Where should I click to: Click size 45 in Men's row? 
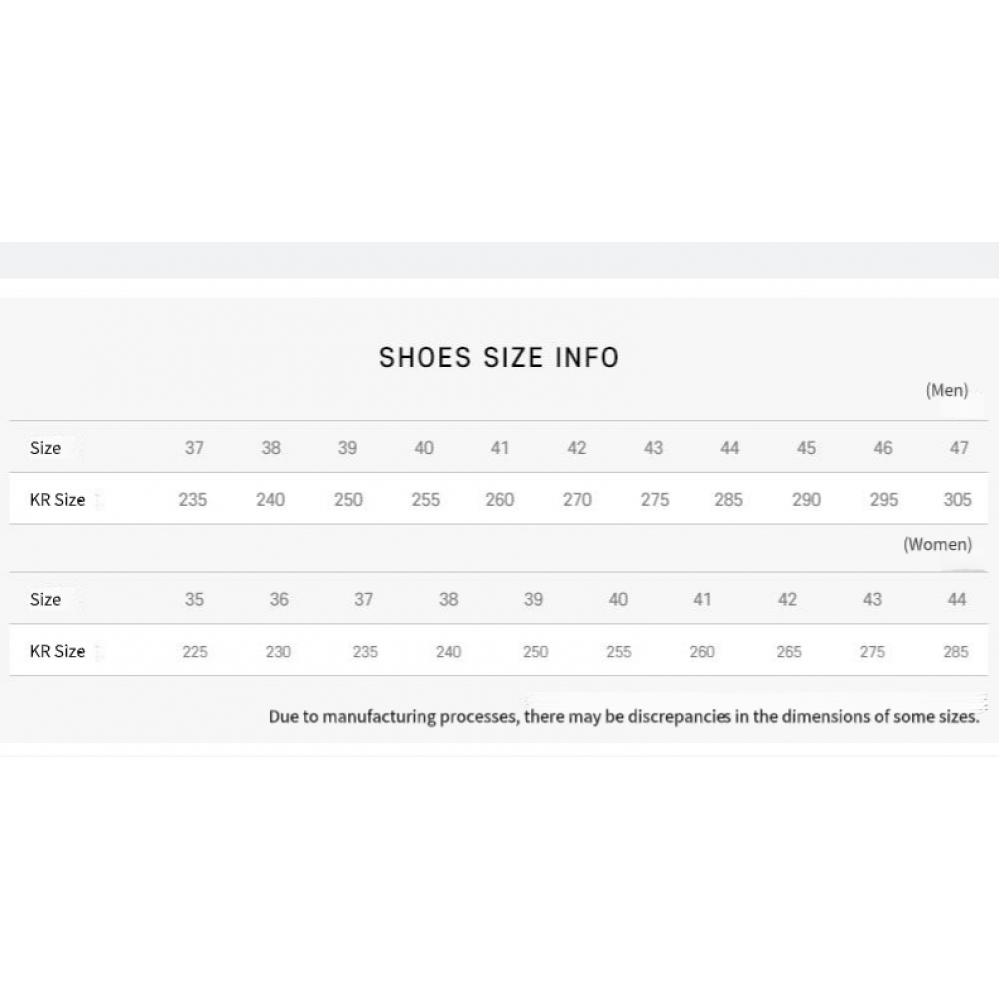[x=806, y=448]
